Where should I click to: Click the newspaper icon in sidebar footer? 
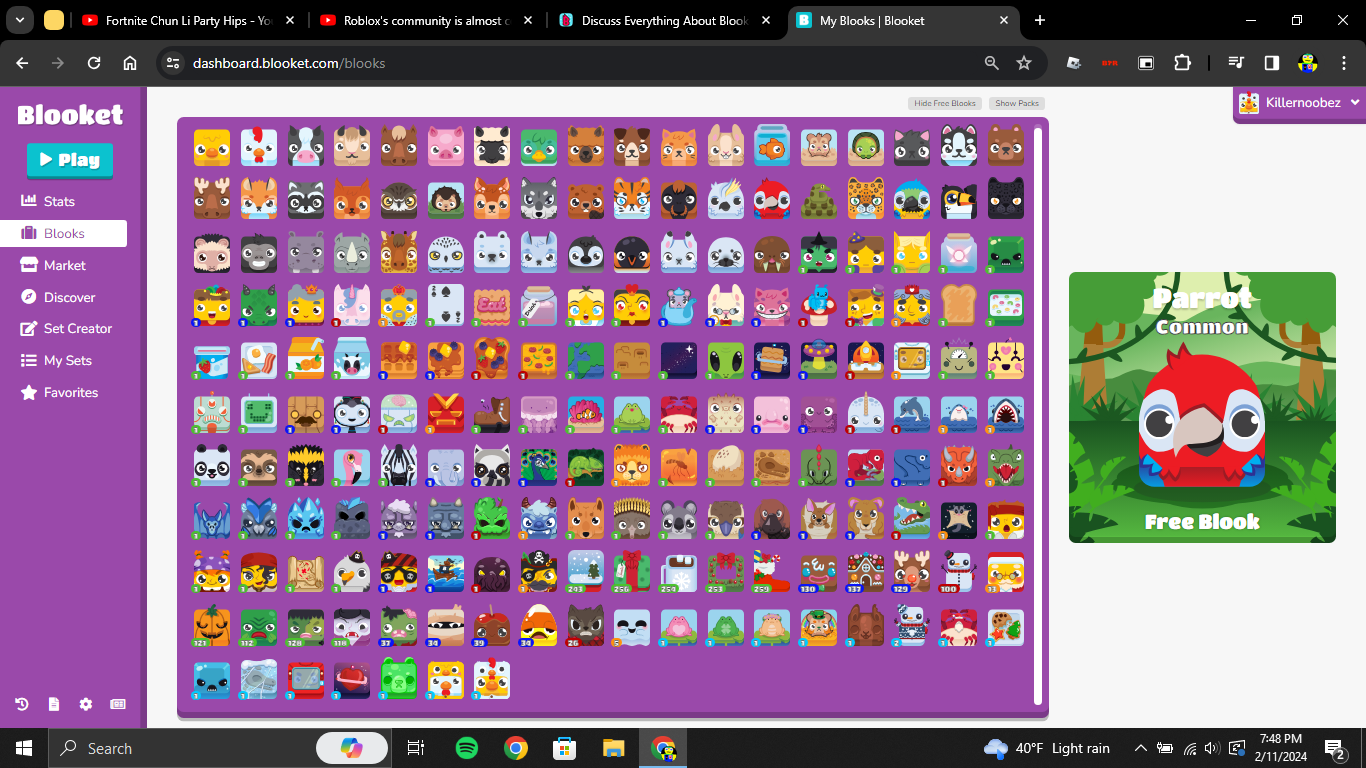coord(118,704)
